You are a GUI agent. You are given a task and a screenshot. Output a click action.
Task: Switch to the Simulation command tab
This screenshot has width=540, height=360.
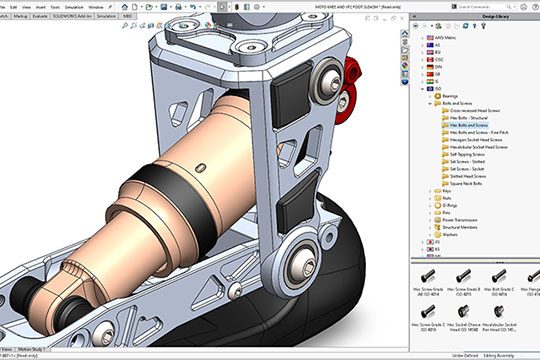[106, 16]
